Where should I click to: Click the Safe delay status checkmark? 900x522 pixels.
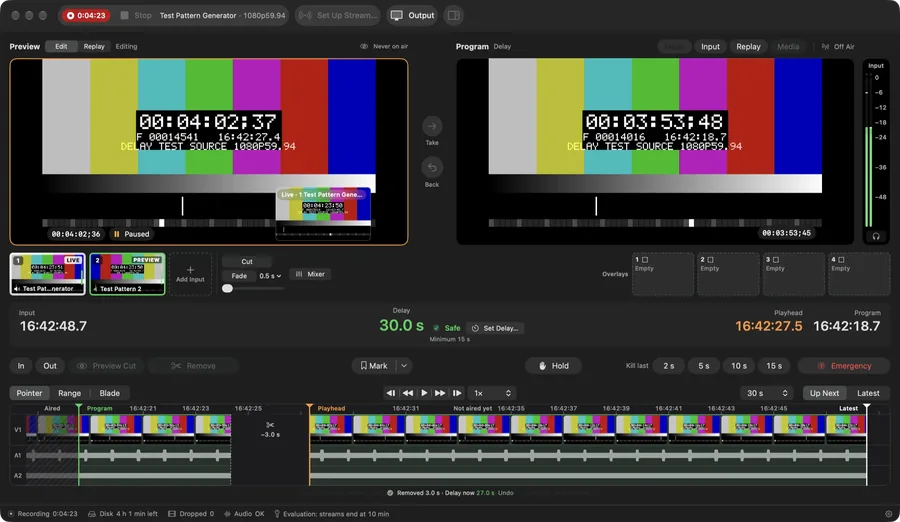436,328
